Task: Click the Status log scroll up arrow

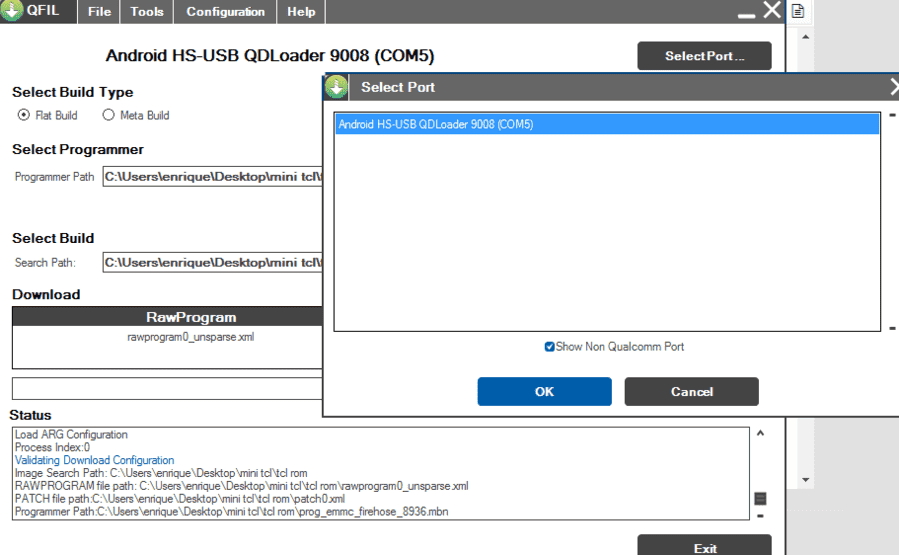Action: point(760,433)
